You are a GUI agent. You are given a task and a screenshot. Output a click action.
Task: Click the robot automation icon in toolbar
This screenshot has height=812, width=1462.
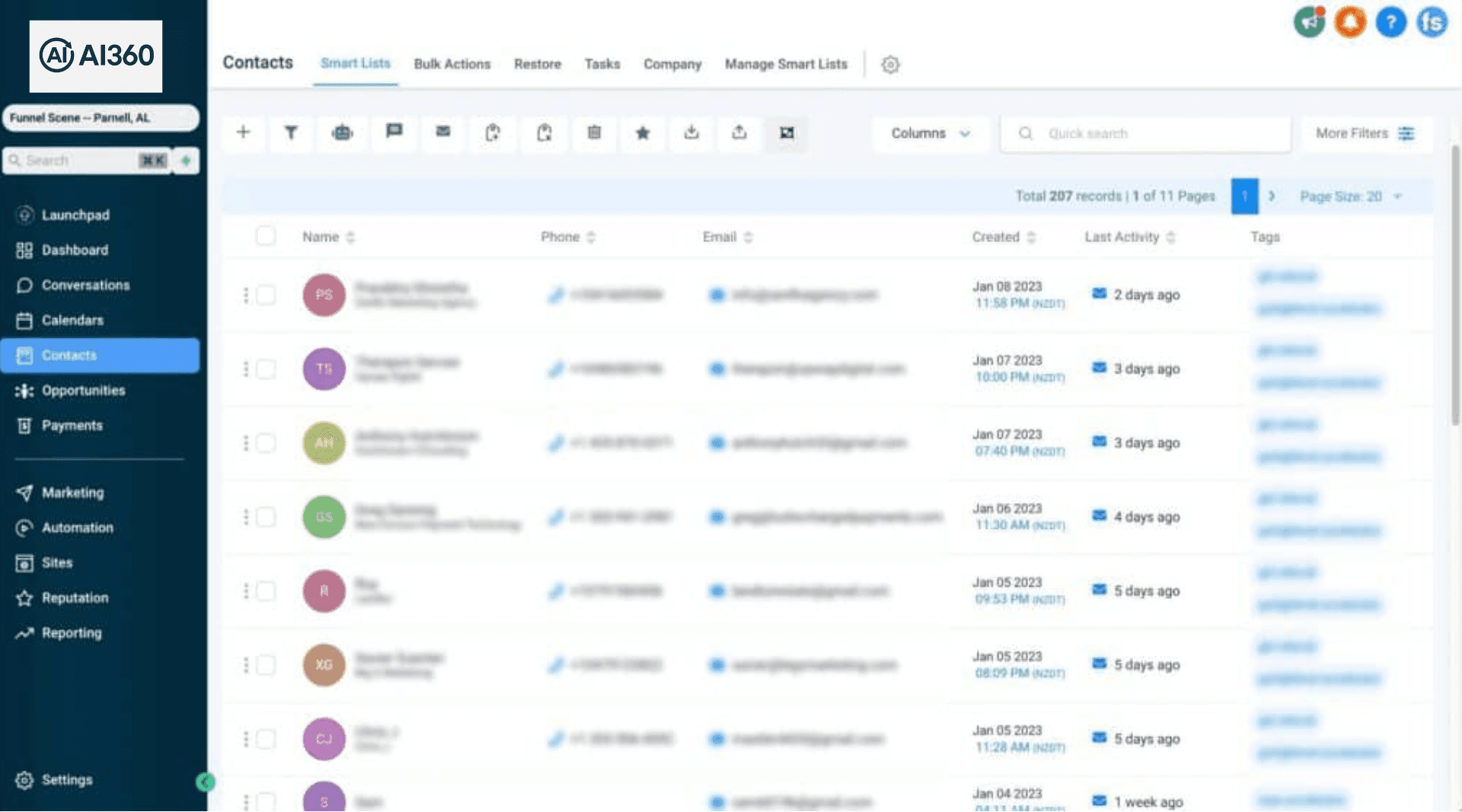pos(342,133)
